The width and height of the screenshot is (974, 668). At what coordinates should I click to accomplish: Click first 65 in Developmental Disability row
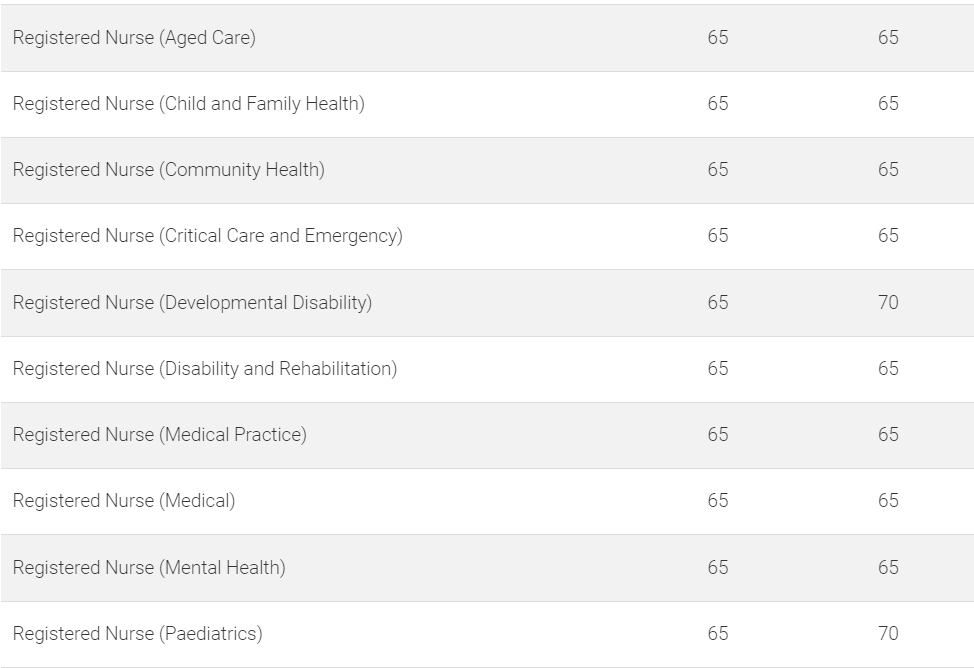click(x=718, y=303)
